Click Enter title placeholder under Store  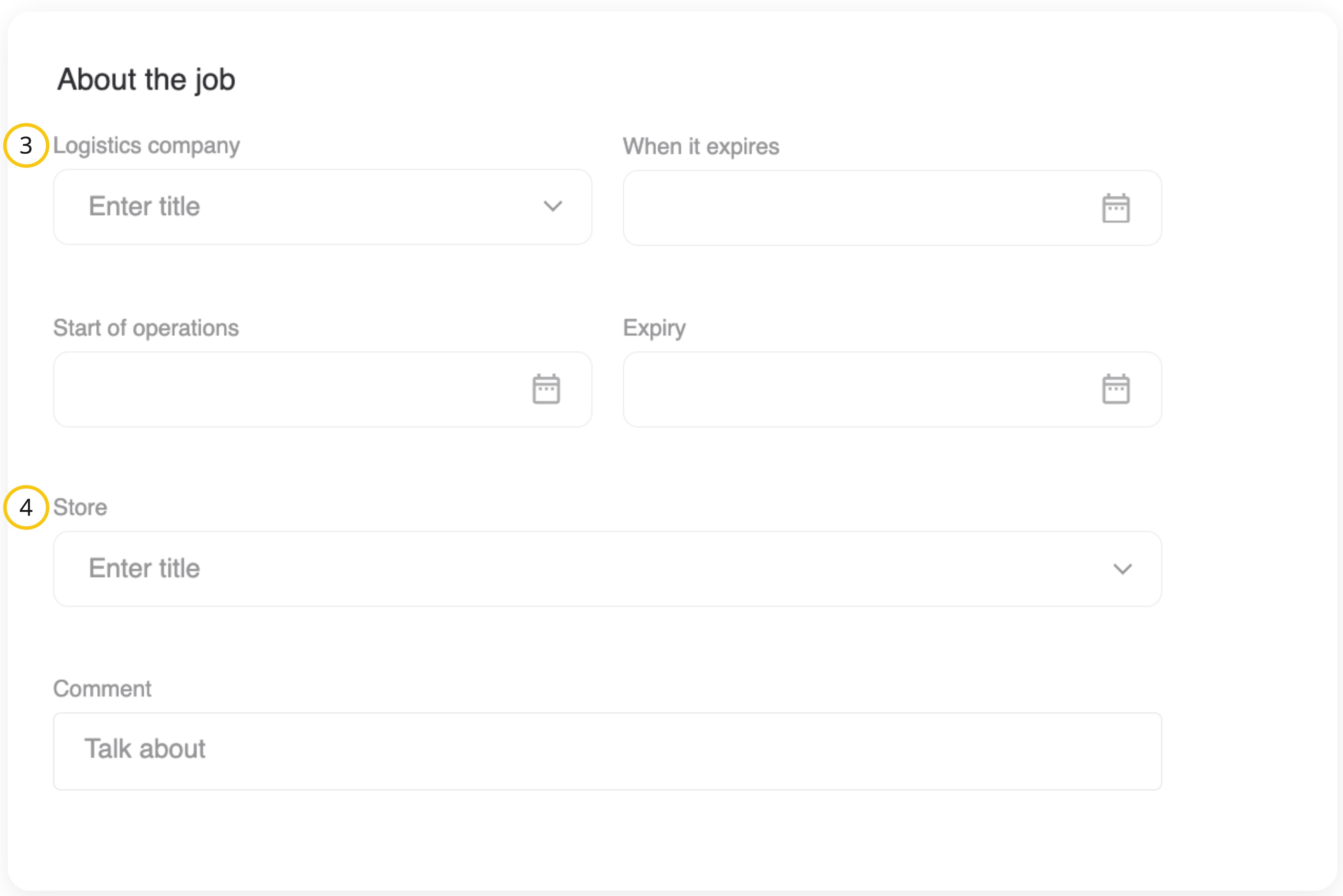145,569
